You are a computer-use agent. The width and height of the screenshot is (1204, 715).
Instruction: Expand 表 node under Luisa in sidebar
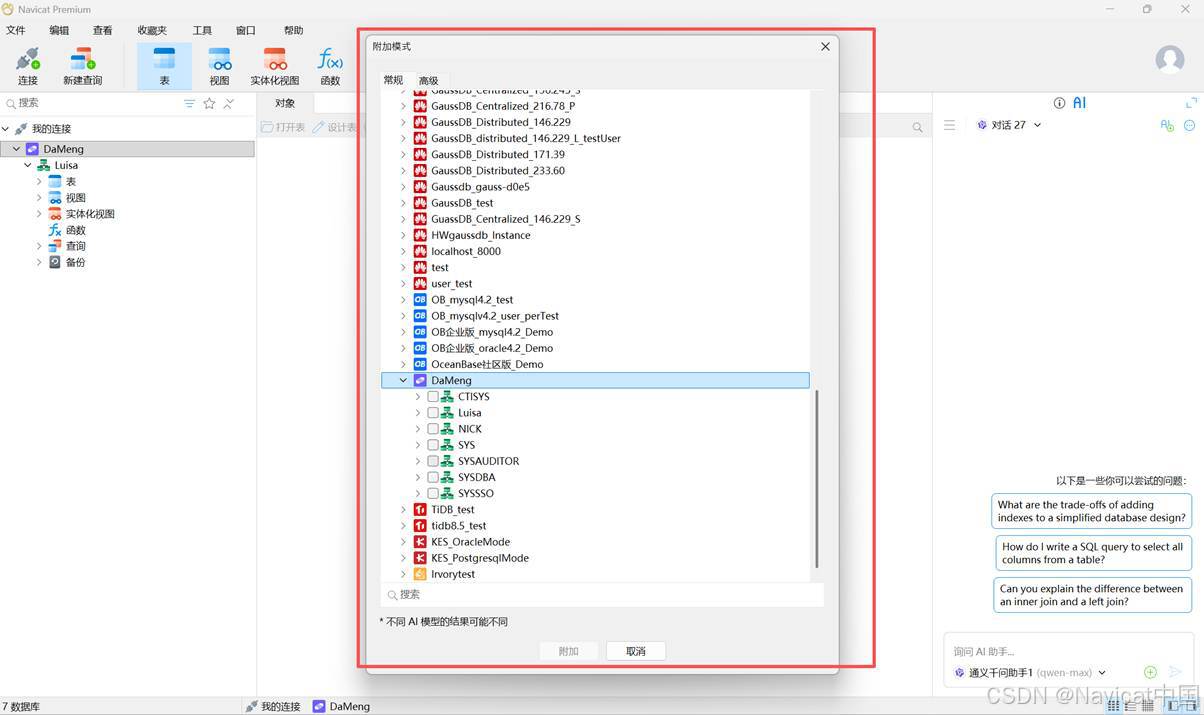click(x=39, y=182)
